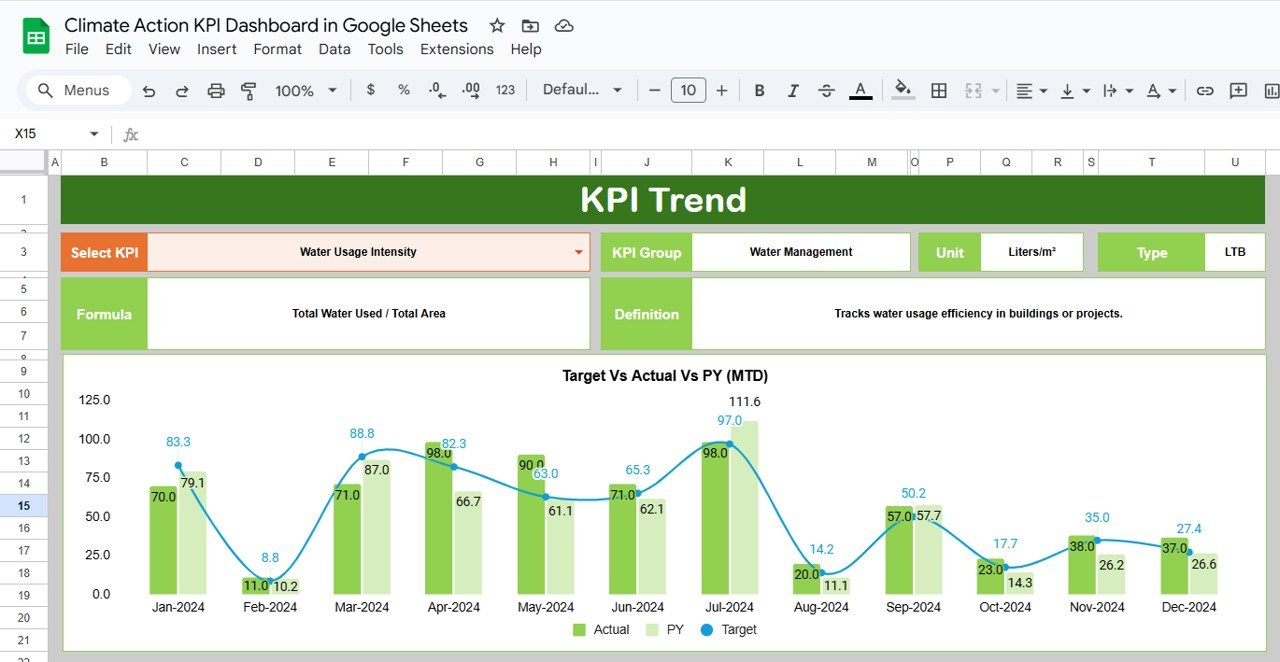Open text wrapping options
This screenshot has width=1280, height=662.
1117,90
